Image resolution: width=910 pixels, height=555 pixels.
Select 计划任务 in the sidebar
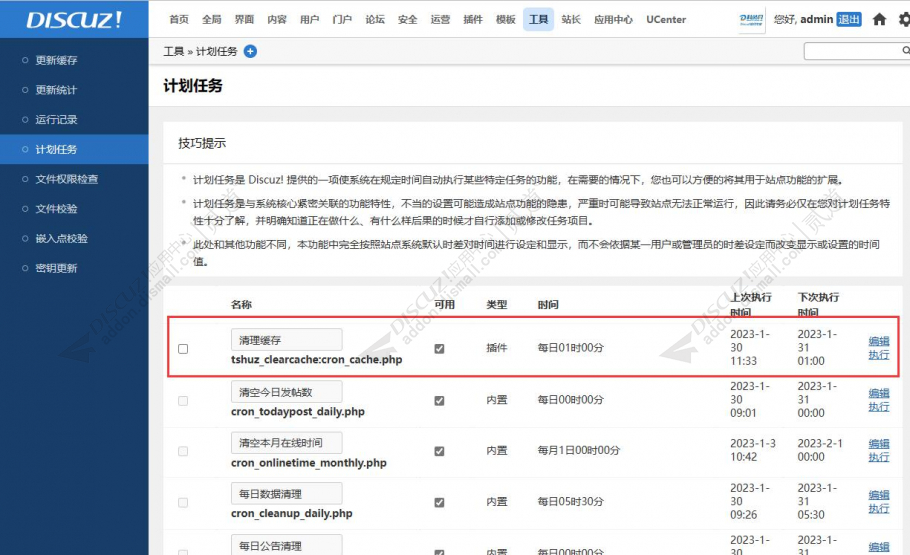(74, 149)
